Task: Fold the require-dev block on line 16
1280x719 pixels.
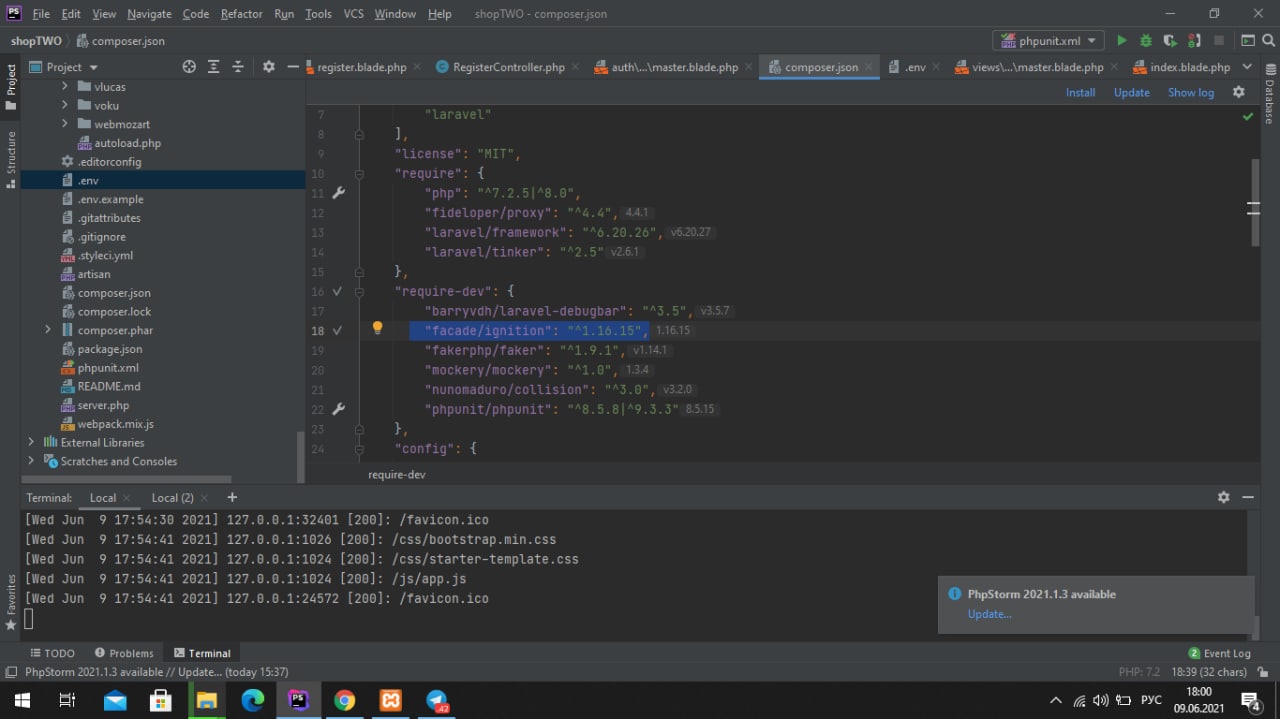Action: [359, 291]
